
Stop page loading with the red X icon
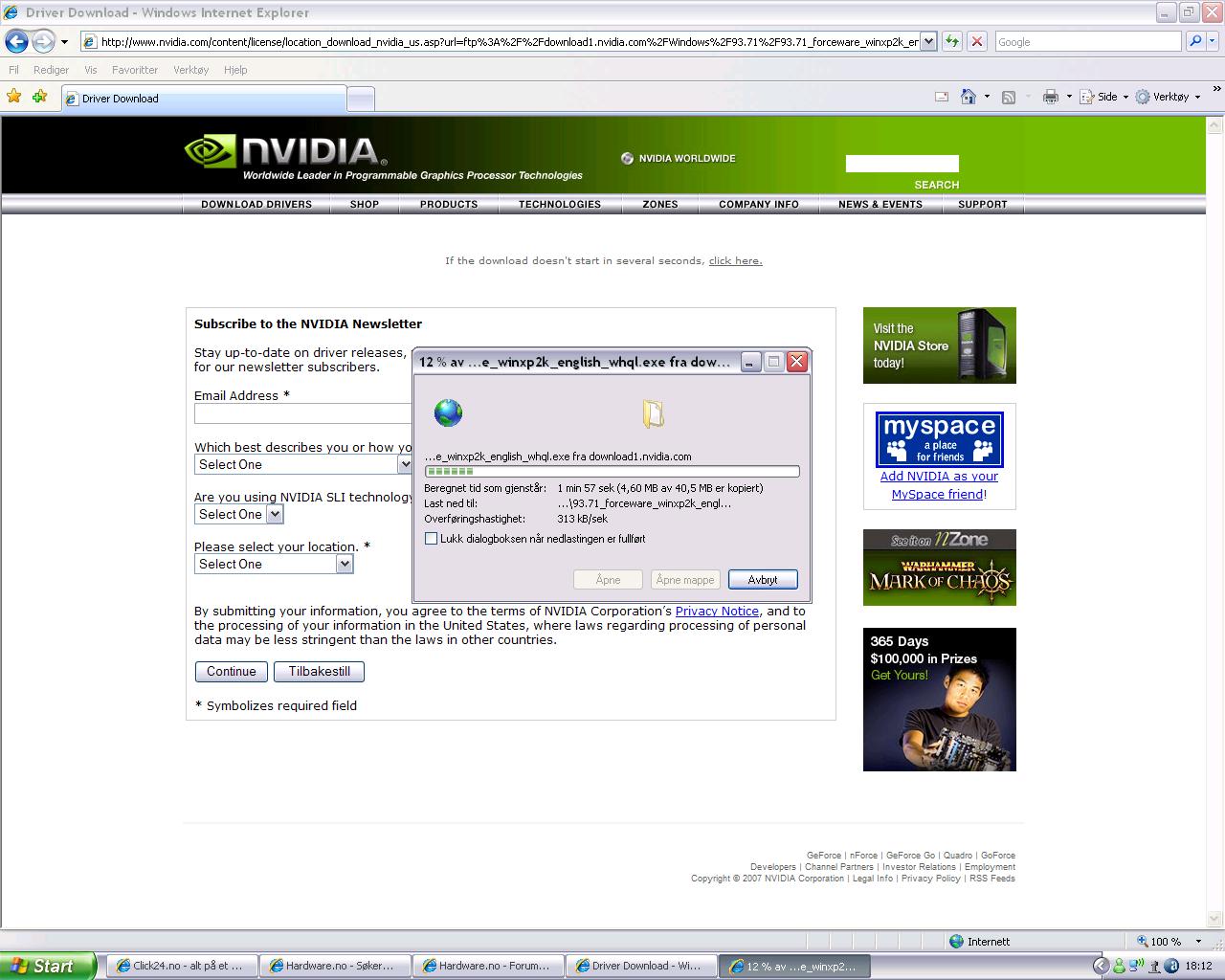pyautogui.click(x=977, y=41)
